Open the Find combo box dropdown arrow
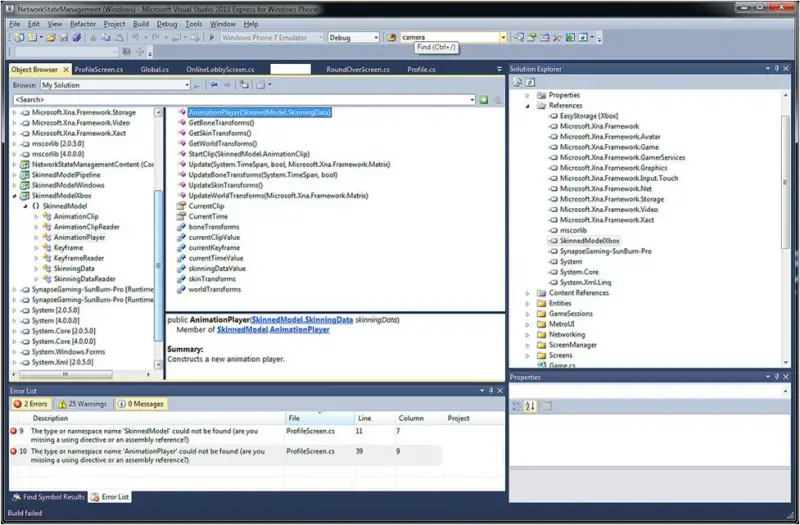The width and height of the screenshot is (800, 525). pos(503,37)
